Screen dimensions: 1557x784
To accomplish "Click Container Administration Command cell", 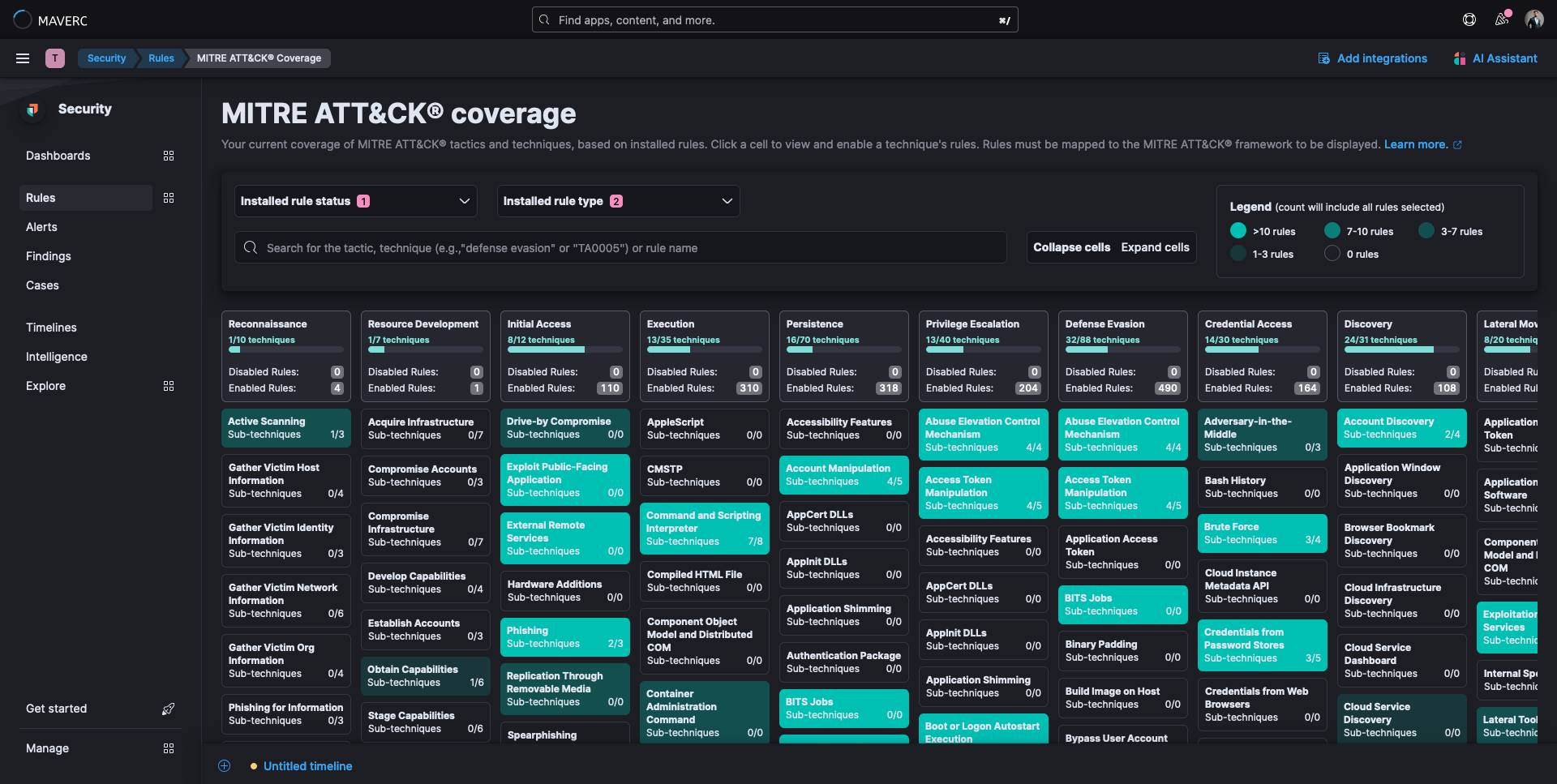I will (705, 713).
